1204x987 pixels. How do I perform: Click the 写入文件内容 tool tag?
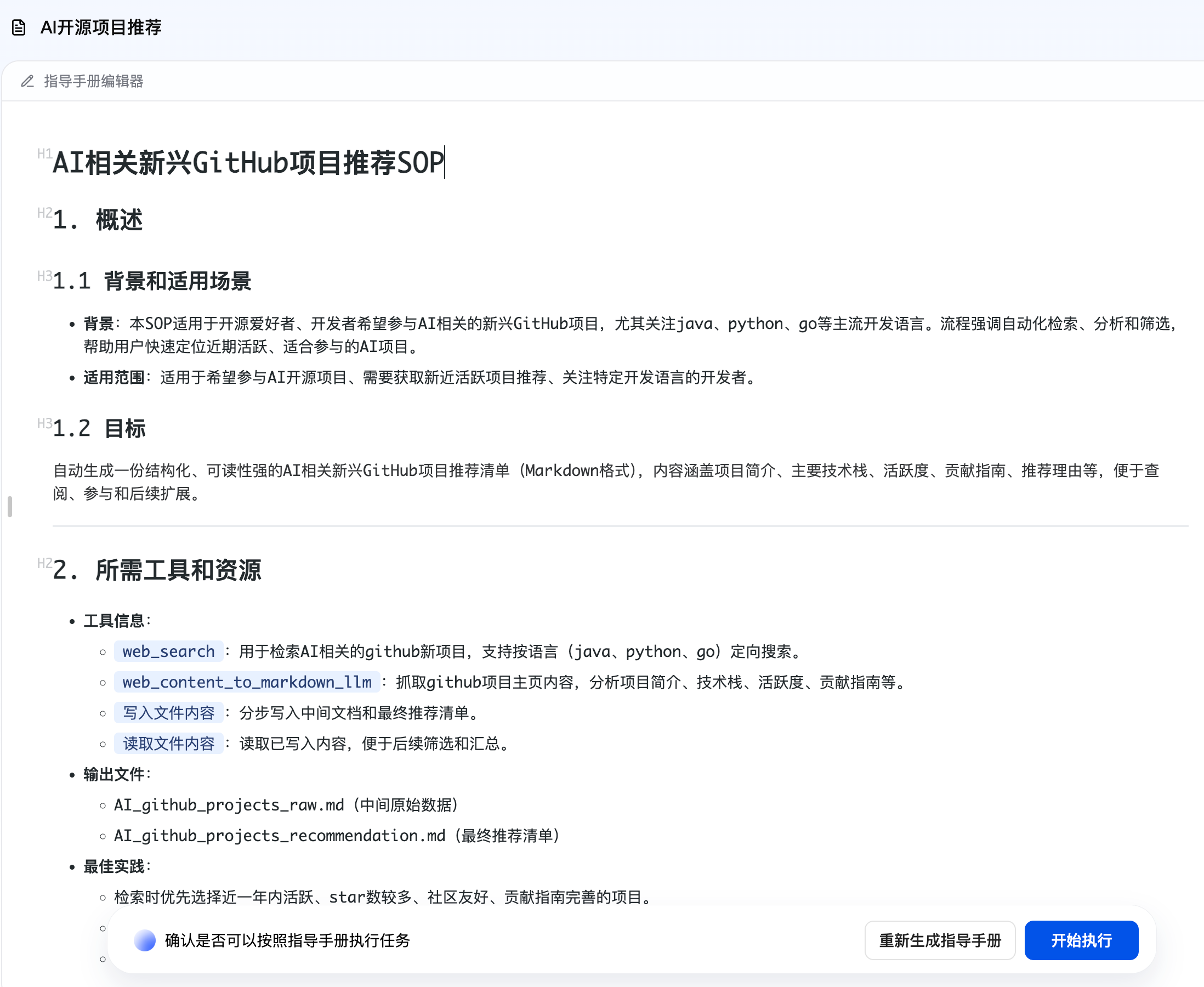coord(169,712)
